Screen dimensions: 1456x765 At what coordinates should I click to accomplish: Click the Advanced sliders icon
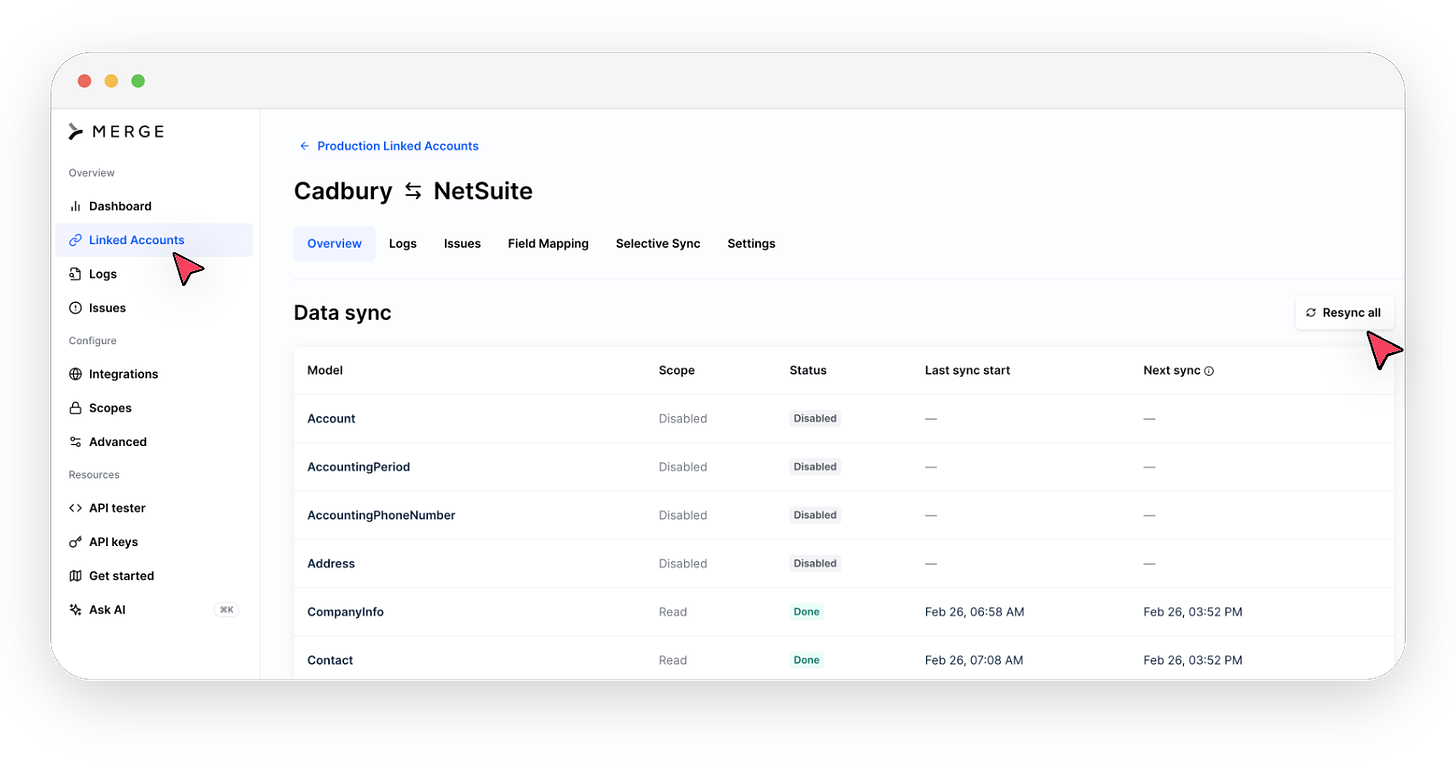coord(75,442)
